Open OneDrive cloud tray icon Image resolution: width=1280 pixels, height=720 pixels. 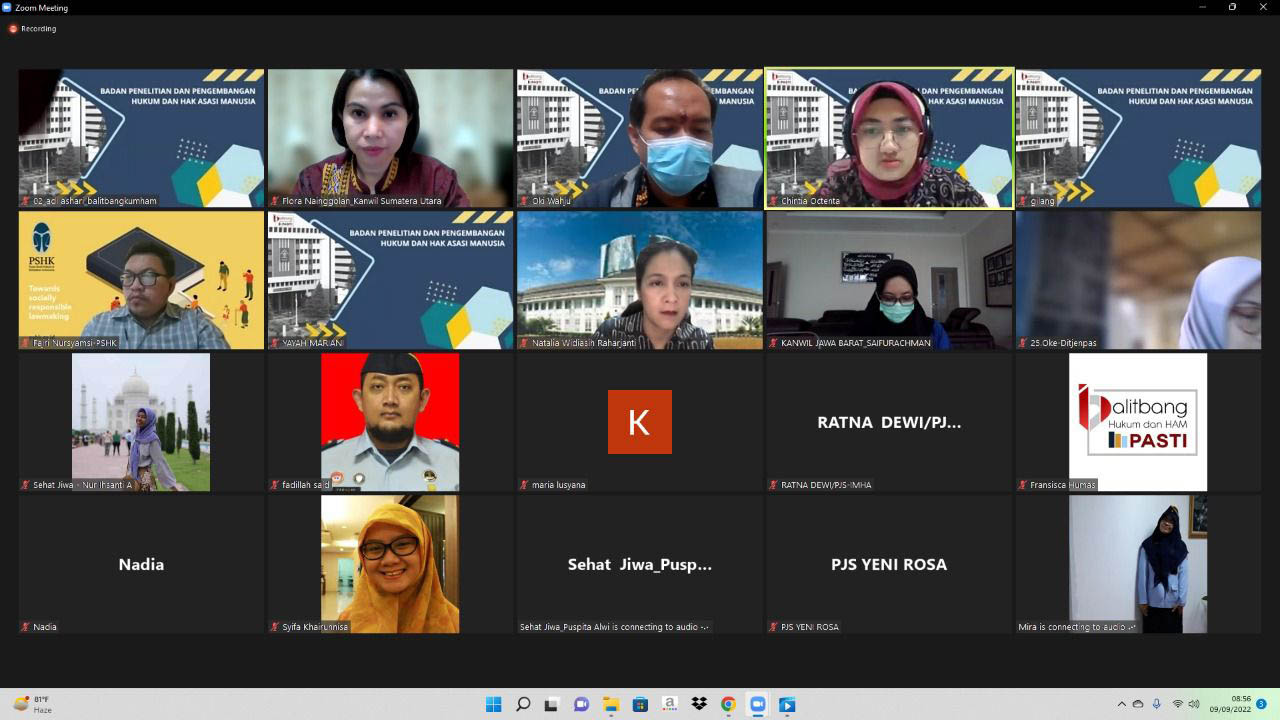point(1138,704)
